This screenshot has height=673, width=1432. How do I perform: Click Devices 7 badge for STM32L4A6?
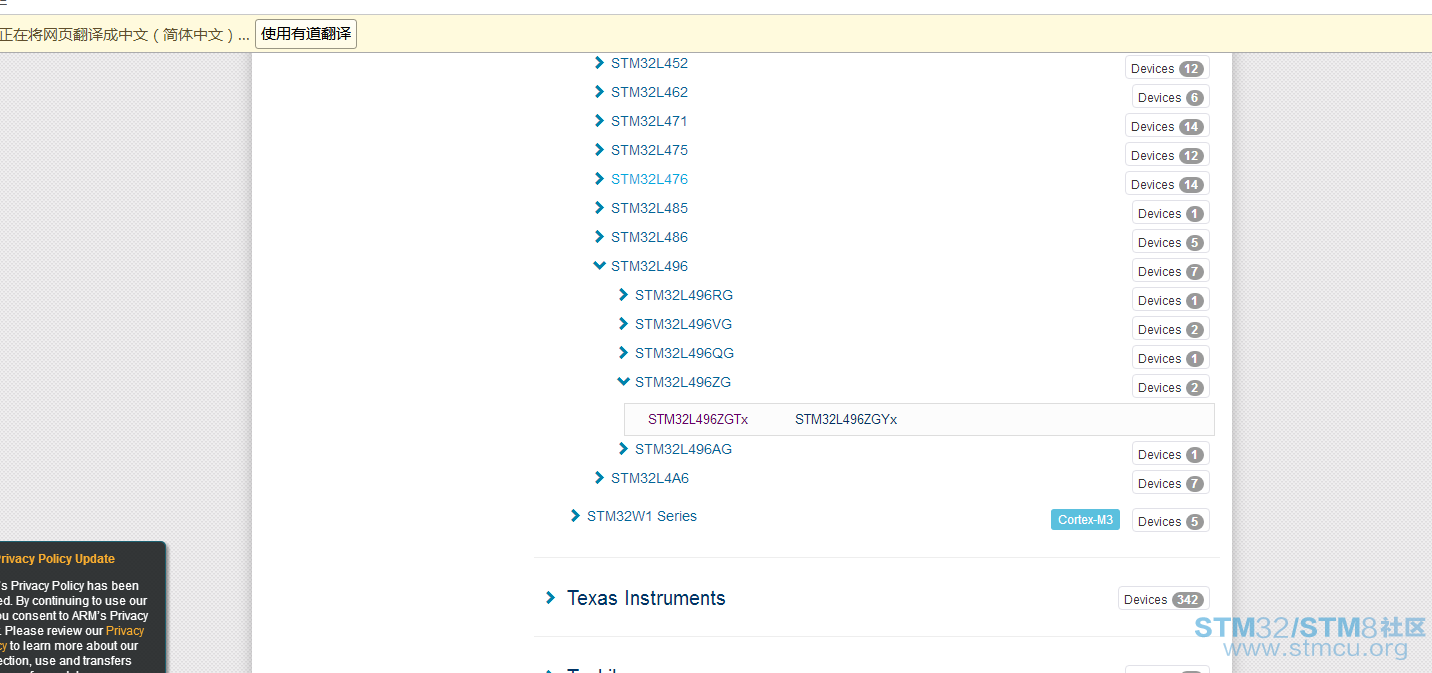pyautogui.click(x=1171, y=483)
